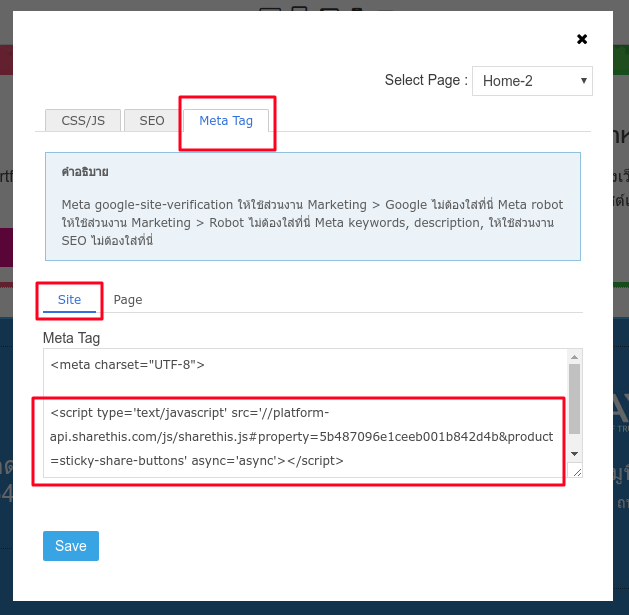This screenshot has height=615, width=629.
Task: Click the 'Select Page :' label
Action: point(426,81)
